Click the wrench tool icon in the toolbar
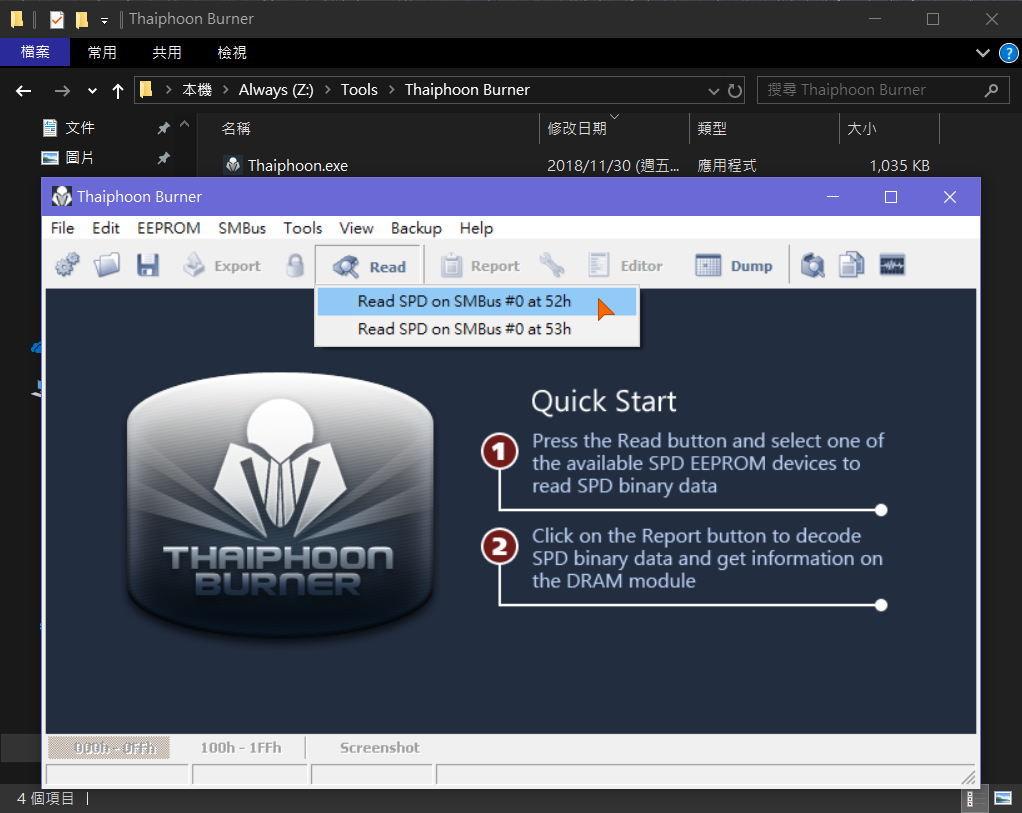The width and height of the screenshot is (1022, 813). pyautogui.click(x=552, y=265)
